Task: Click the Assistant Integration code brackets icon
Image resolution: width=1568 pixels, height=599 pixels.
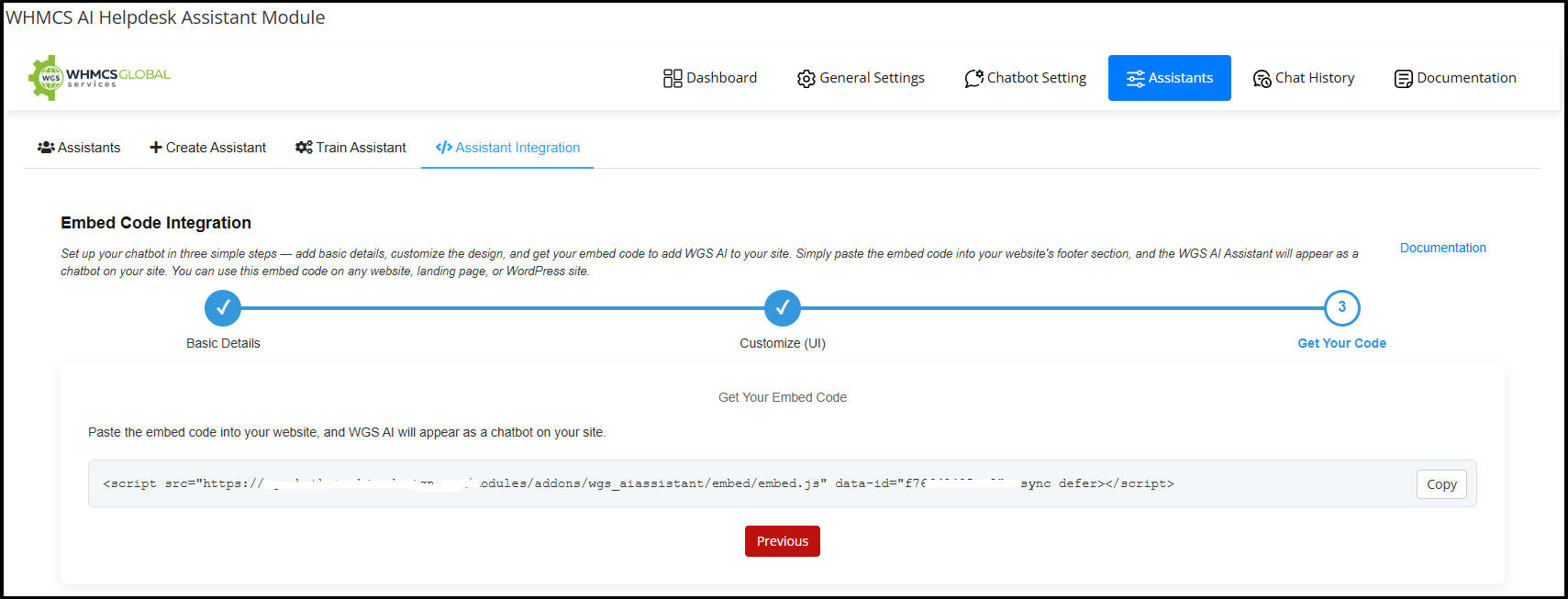Action: click(444, 148)
